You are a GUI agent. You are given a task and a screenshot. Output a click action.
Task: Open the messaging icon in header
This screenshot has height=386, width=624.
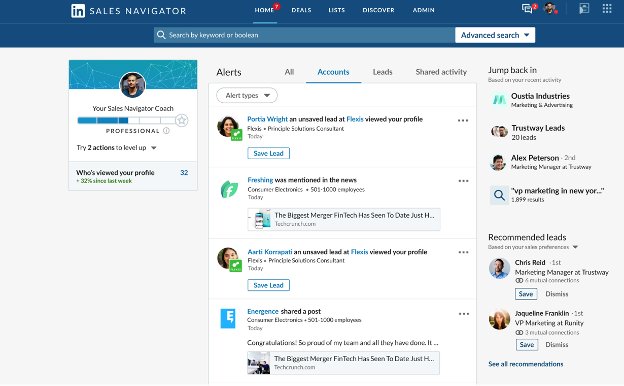[x=527, y=8]
